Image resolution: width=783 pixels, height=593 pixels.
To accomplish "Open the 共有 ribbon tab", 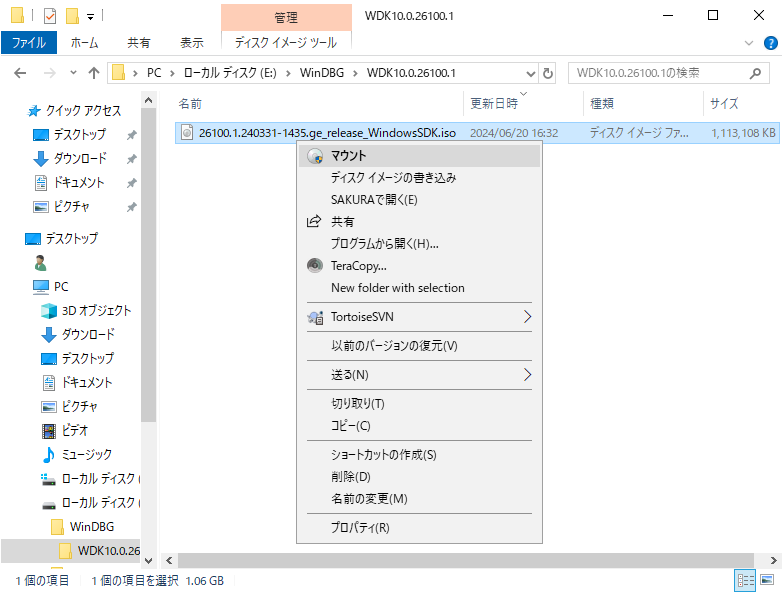I will coord(138,43).
